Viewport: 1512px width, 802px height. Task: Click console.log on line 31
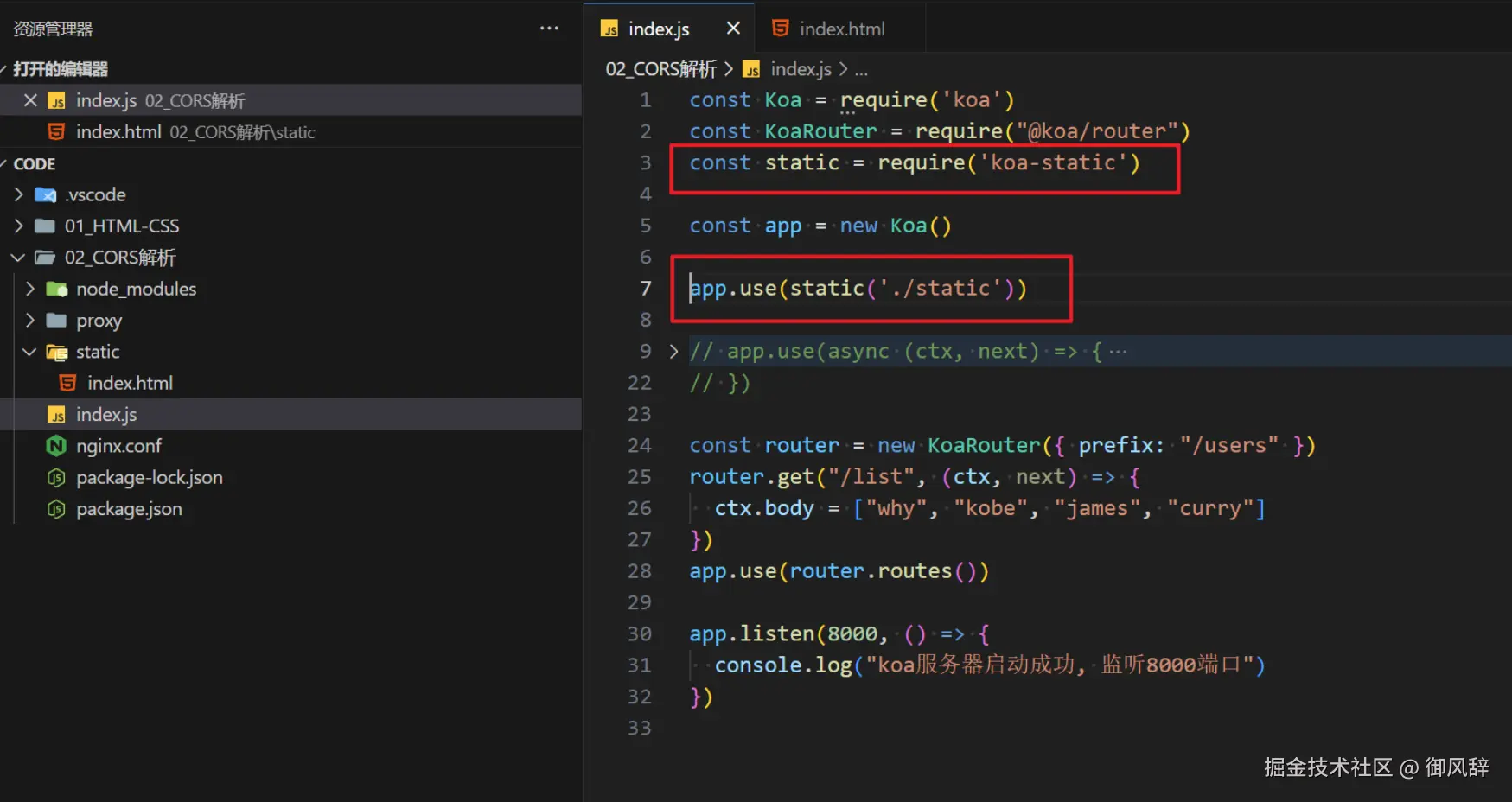(783, 665)
